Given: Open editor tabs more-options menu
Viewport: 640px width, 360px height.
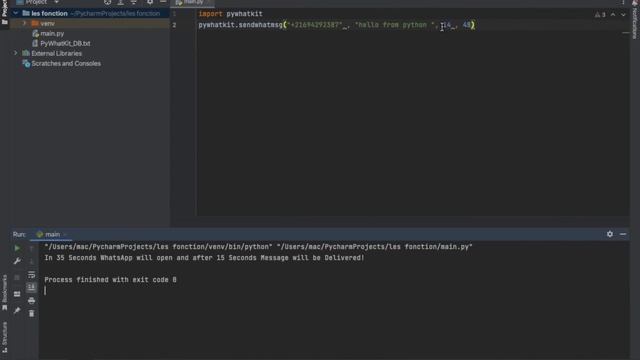Looking at the screenshot, I should pyautogui.click(x=623, y=2).
